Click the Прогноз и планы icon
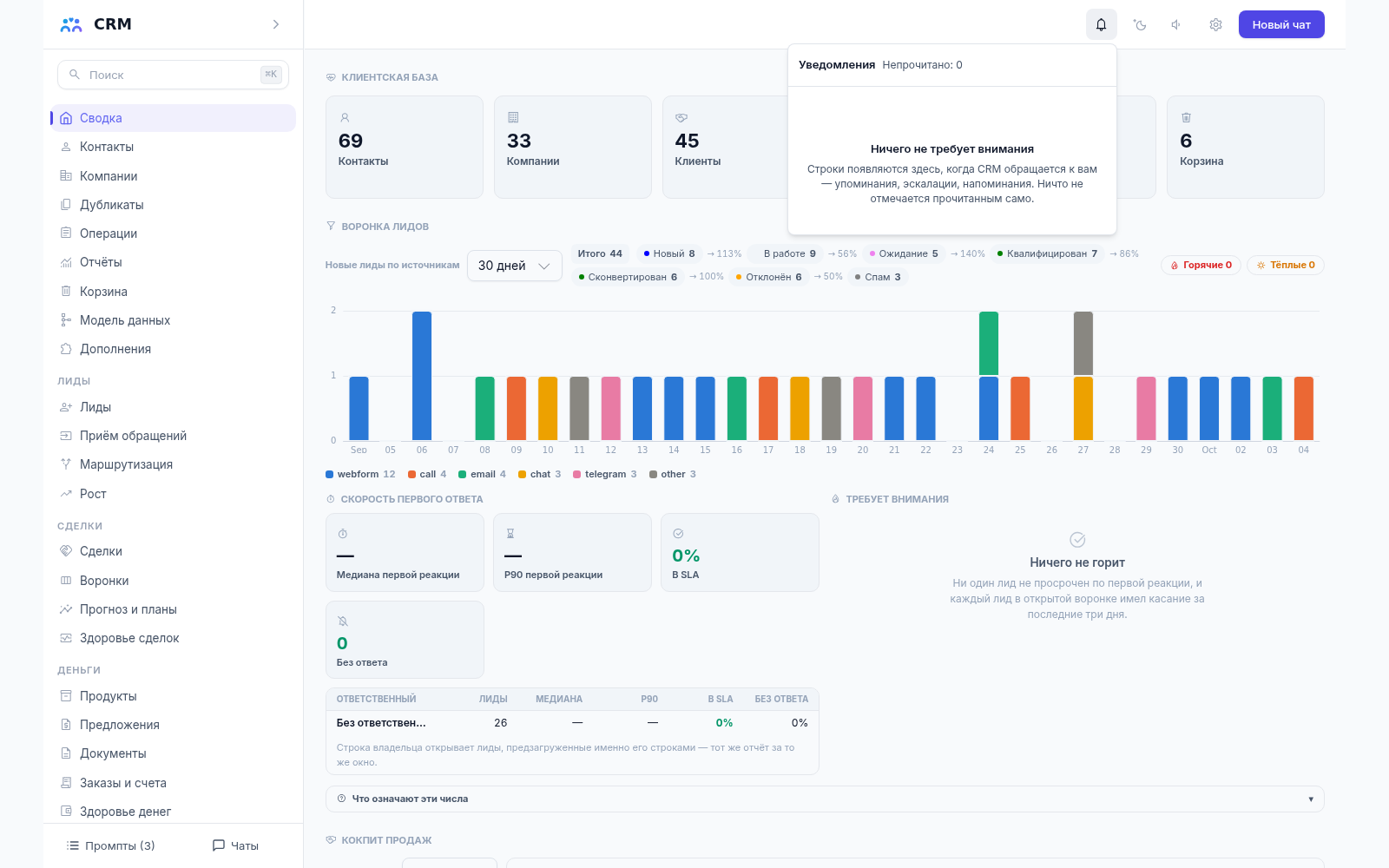The image size is (1389, 868). (66, 609)
